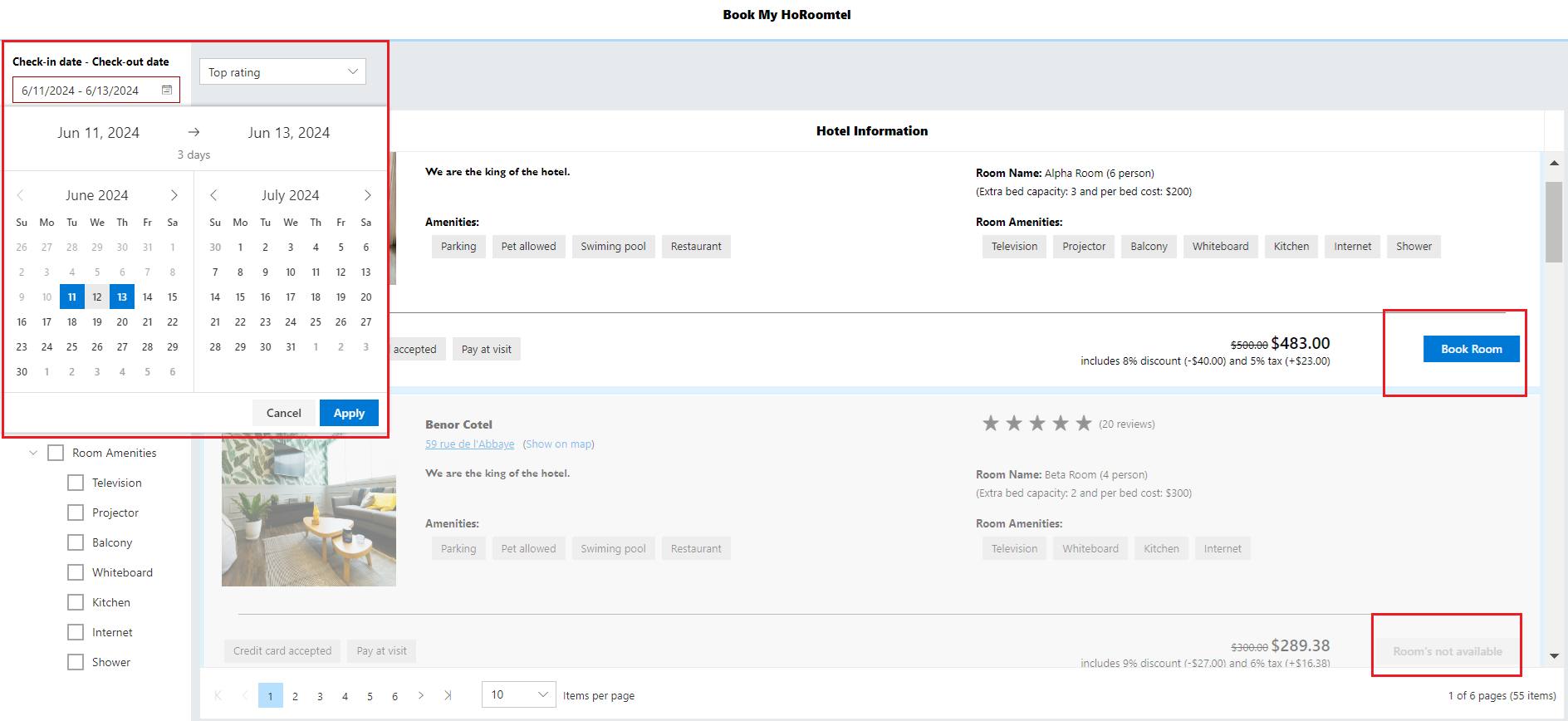Click the calendar icon in date field
1568x721 pixels.
167,90
